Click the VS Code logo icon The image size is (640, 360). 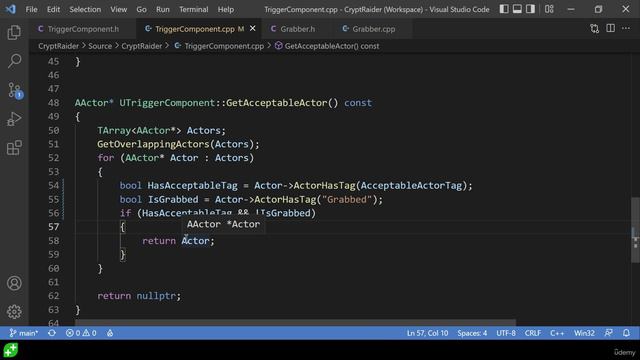click(11, 9)
